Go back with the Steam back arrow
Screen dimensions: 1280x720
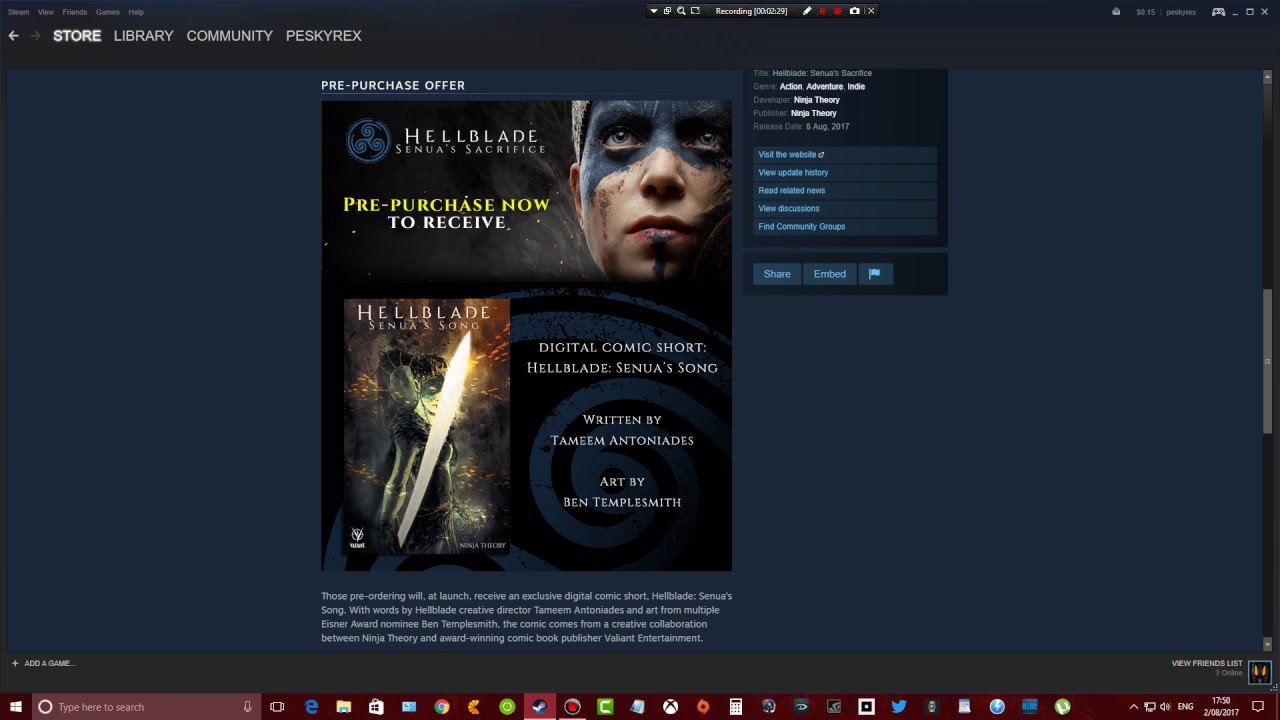point(13,35)
